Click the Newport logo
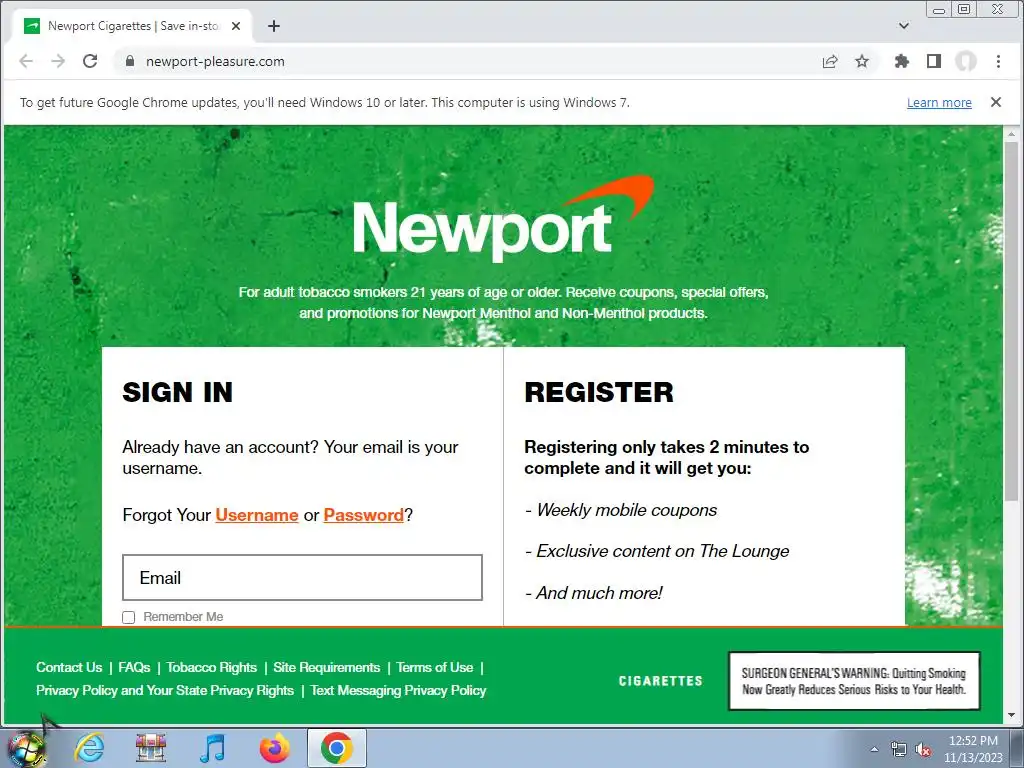Screen dimensions: 1024x768 pos(503,219)
